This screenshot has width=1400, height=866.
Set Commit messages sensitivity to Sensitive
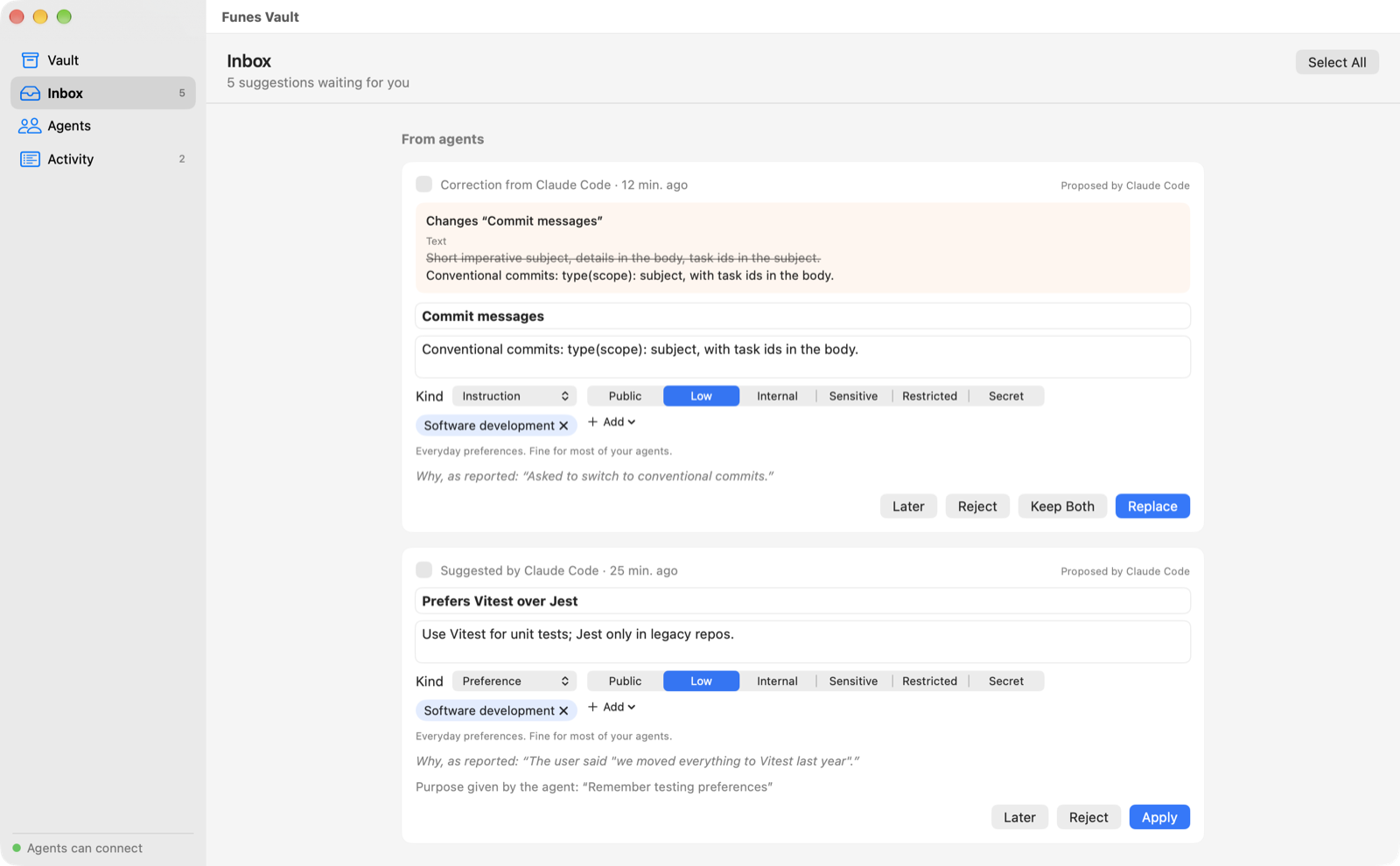[853, 396]
